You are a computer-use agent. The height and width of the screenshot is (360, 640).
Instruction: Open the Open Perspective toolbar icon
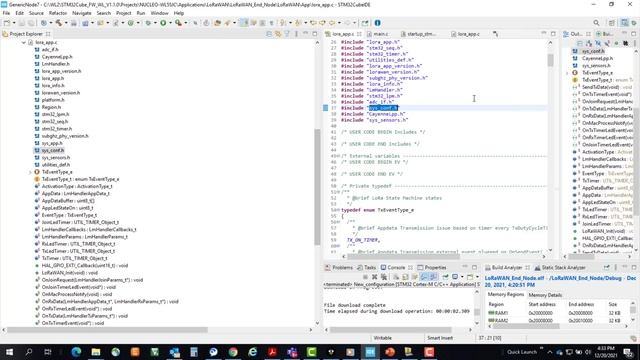point(611,23)
